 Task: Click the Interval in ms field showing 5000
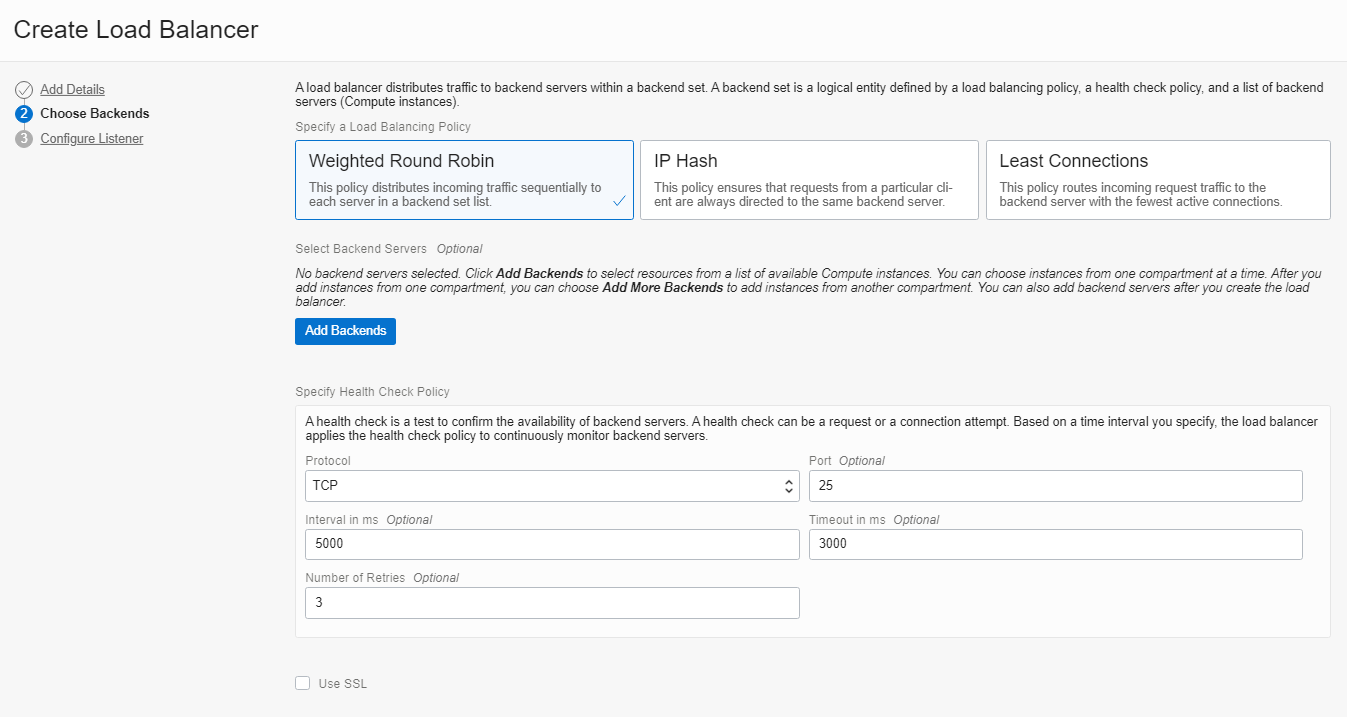pos(551,544)
